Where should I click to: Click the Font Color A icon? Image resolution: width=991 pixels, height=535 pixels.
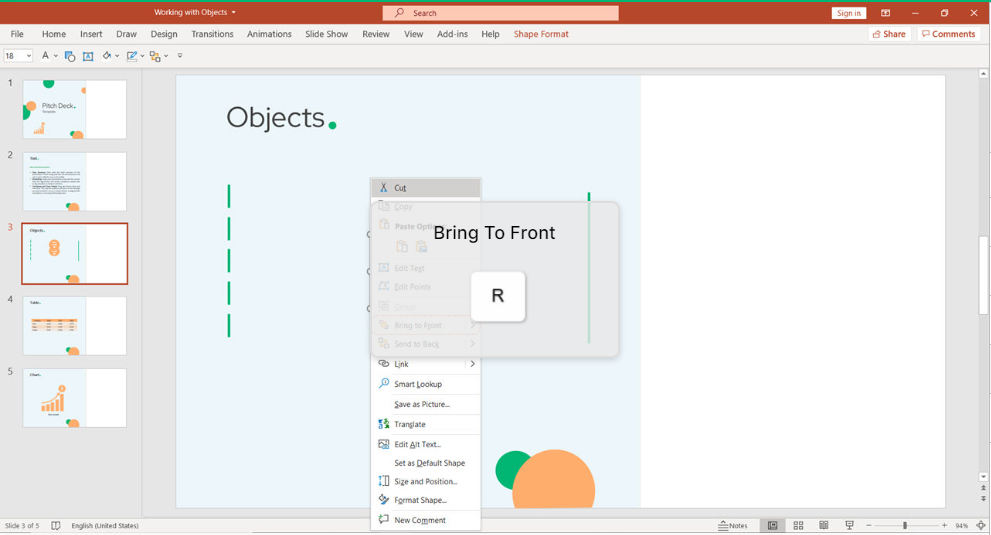pyautogui.click(x=46, y=56)
